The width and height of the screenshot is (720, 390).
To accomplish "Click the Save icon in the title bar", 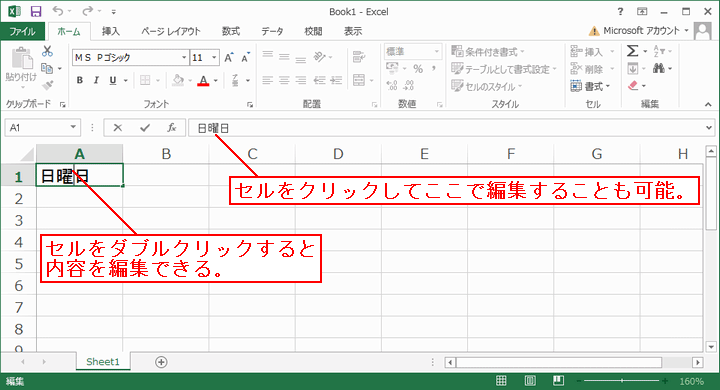I will point(35,11).
